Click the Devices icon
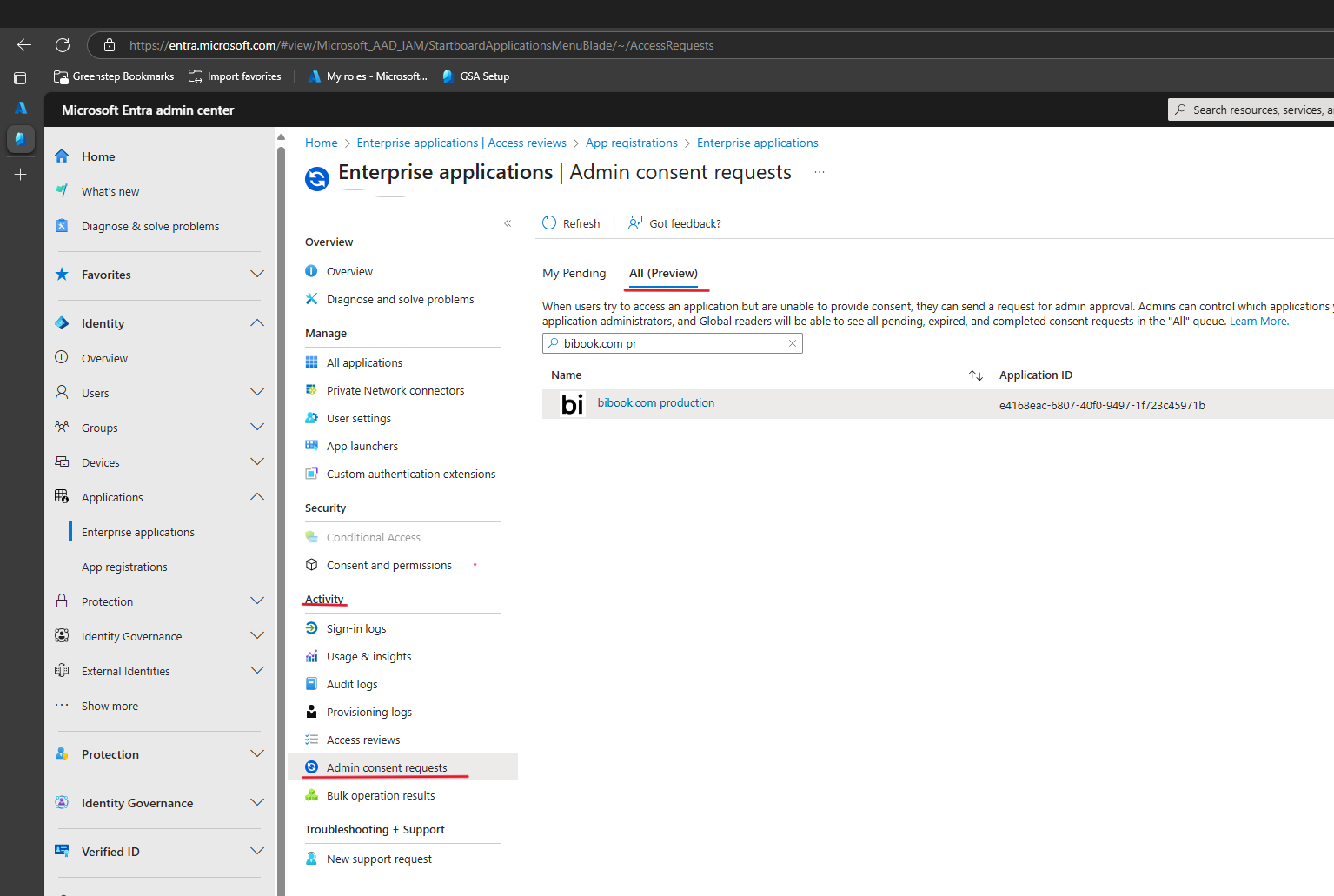 click(62, 462)
